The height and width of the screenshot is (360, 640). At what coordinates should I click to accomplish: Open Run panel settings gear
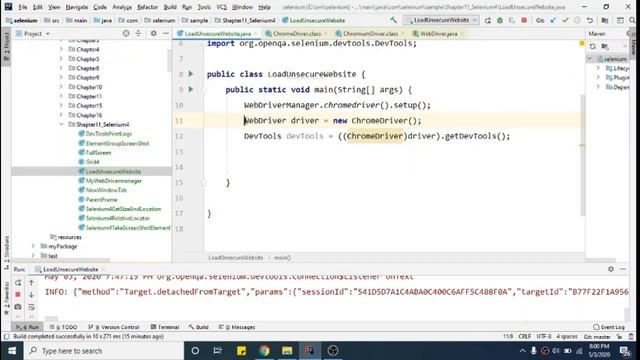[x=611, y=269]
